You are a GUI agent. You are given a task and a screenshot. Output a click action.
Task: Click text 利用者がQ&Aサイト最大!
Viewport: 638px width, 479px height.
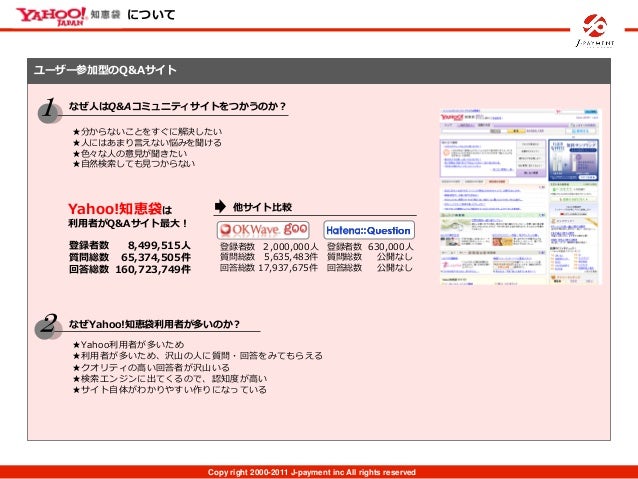[x=127, y=223]
